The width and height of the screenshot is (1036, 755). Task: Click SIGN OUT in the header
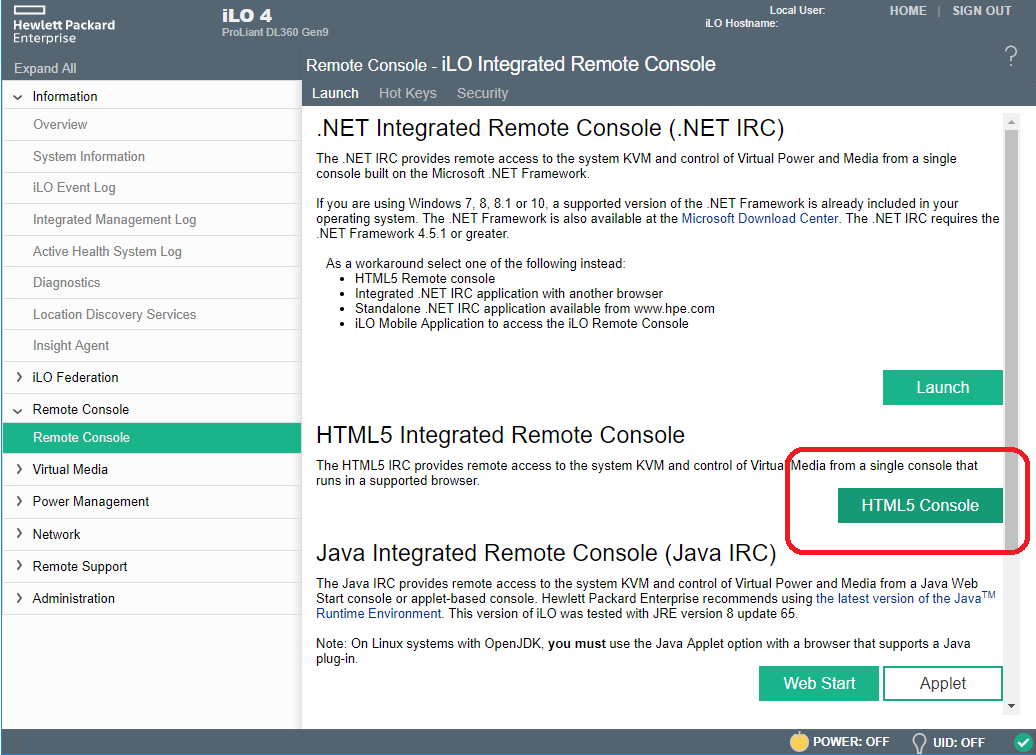pyautogui.click(x=982, y=11)
